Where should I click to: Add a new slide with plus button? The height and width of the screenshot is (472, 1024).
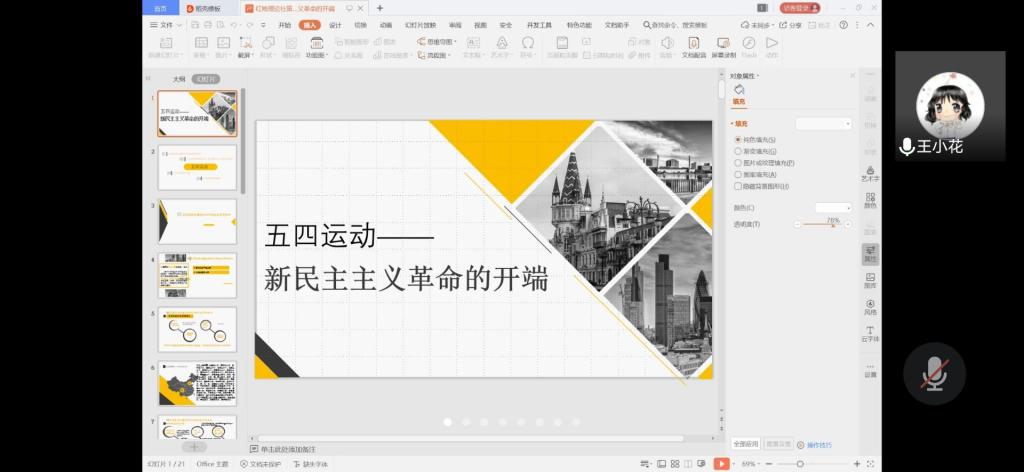pos(194,447)
